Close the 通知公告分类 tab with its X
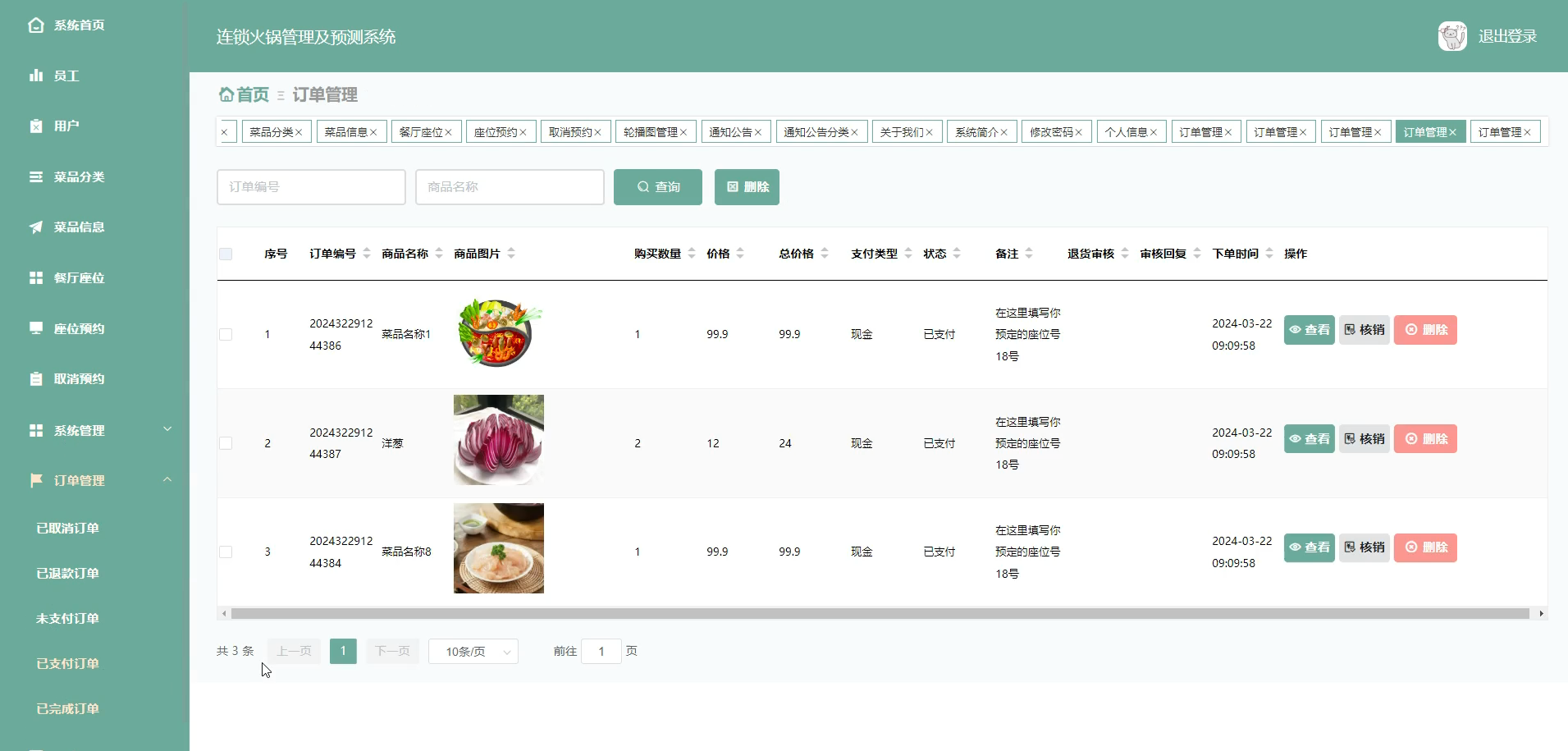The height and width of the screenshot is (751, 1568). [854, 132]
